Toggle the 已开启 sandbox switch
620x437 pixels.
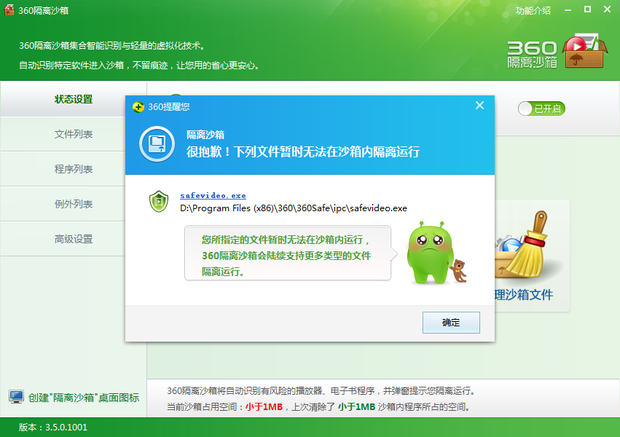click(541, 108)
